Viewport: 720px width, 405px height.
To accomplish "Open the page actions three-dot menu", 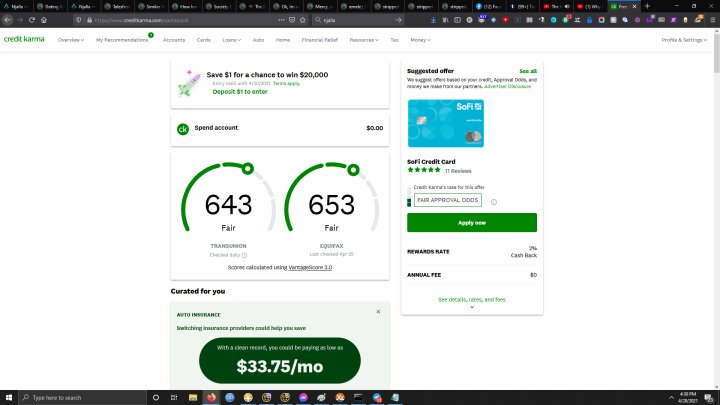I will [x=281, y=20].
